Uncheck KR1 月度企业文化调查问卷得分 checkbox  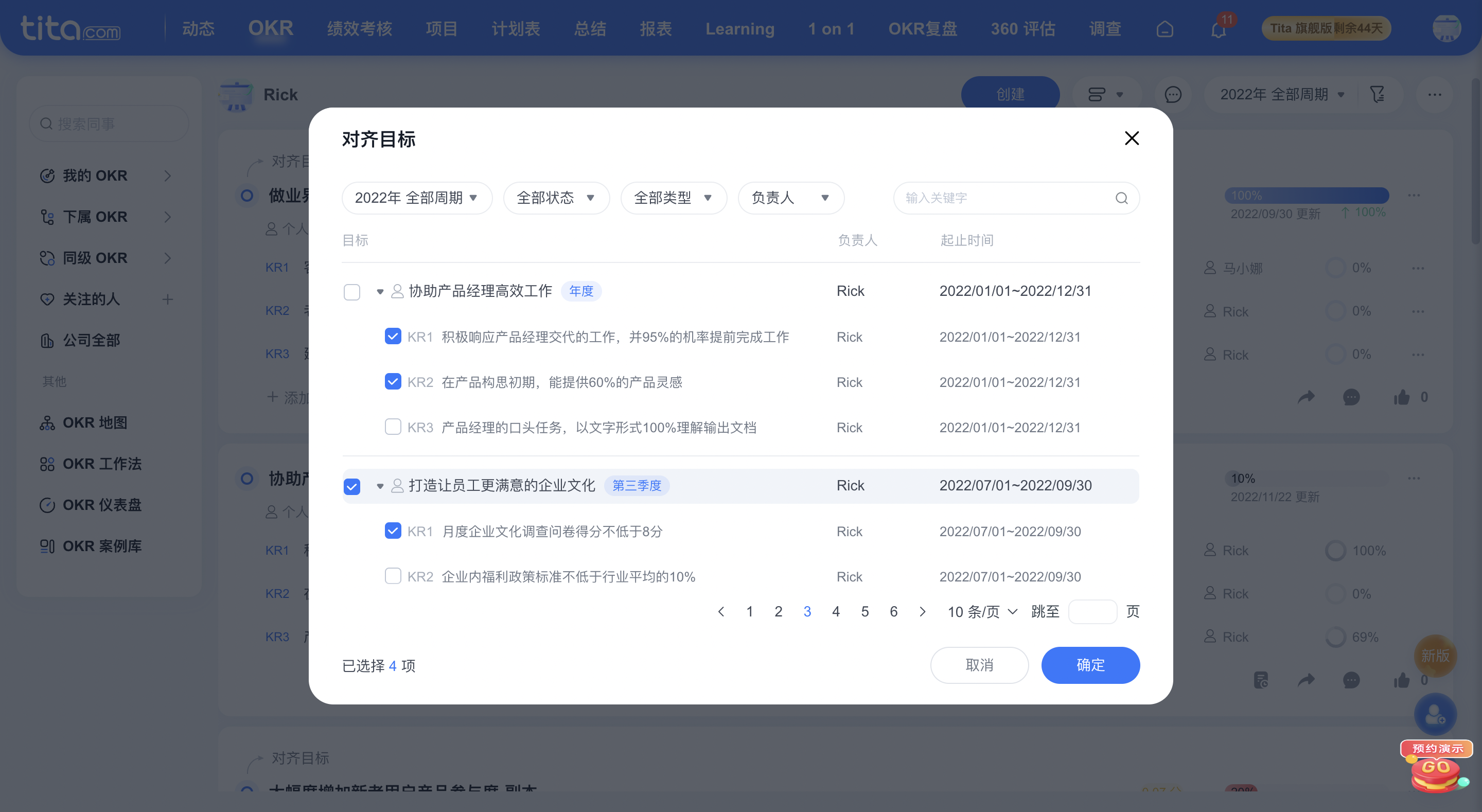click(392, 531)
